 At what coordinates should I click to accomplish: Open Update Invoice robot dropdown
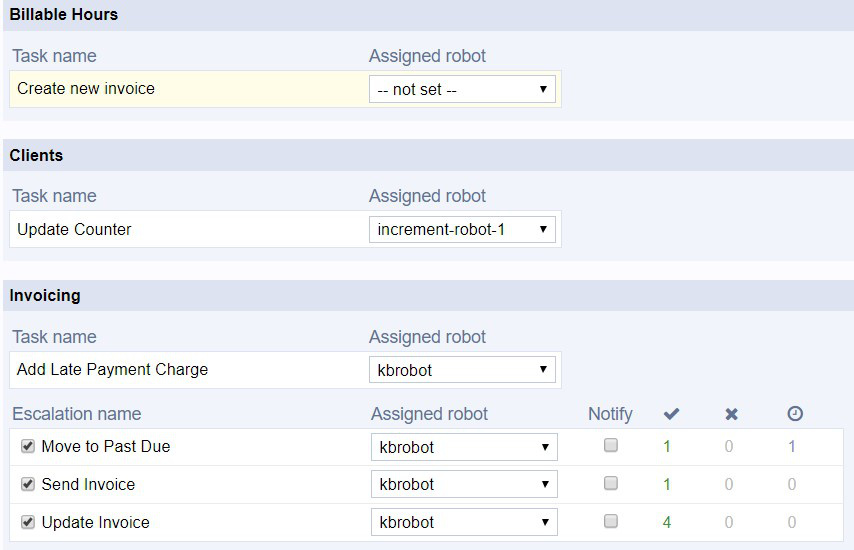click(x=464, y=522)
